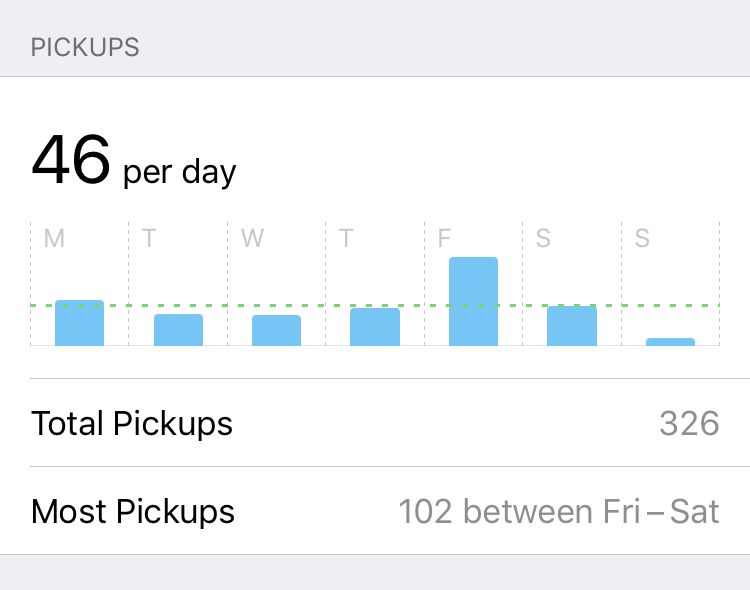Click the PICKUPS section header
This screenshot has width=750, height=590.
coord(85,47)
